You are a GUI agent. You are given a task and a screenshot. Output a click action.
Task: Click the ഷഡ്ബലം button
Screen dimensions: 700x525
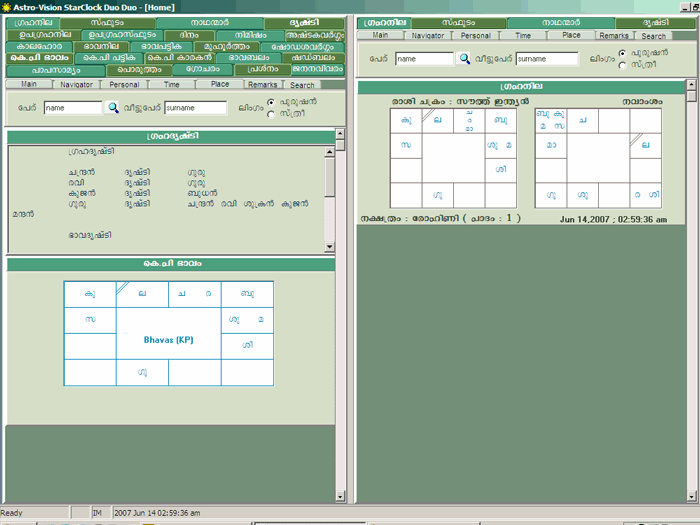(x=313, y=58)
